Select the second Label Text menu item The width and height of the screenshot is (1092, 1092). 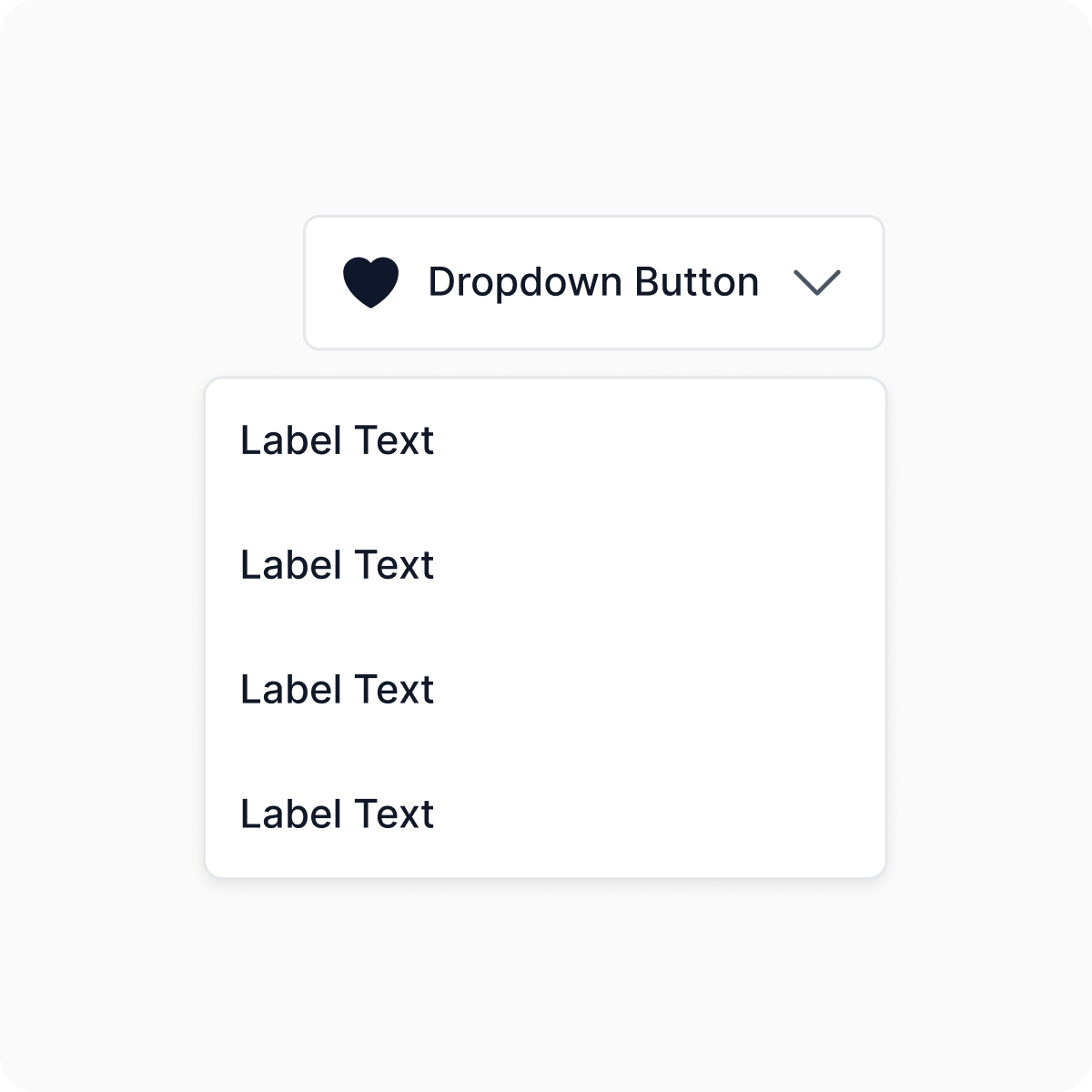(x=338, y=565)
